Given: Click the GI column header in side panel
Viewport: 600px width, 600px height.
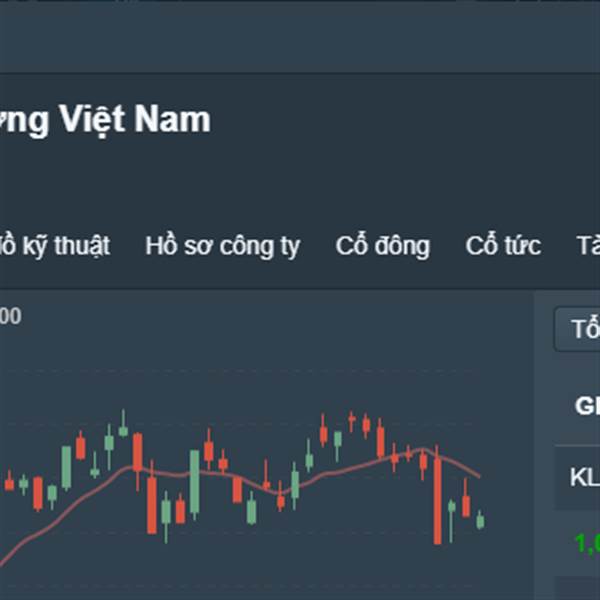Looking at the screenshot, I should [x=587, y=406].
